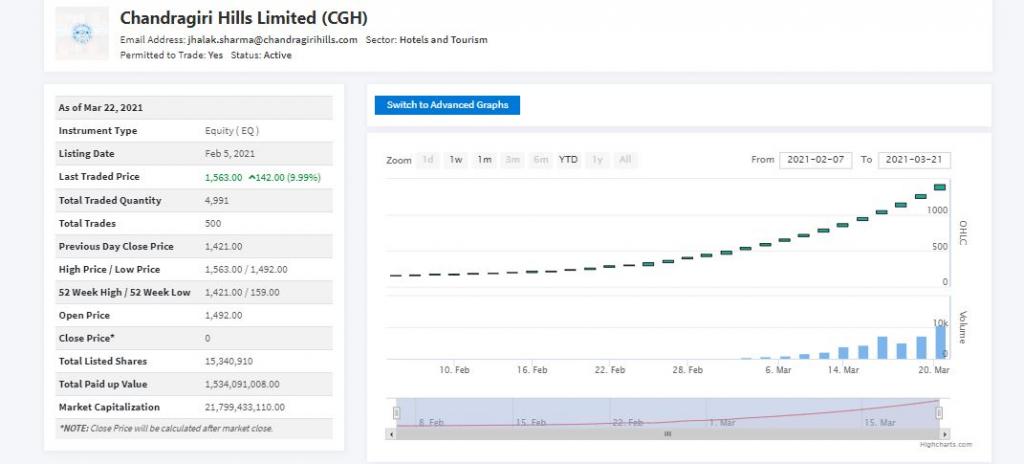Image resolution: width=1024 pixels, height=464 pixels.
Task: Select the 1m zoom range
Action: (x=484, y=160)
